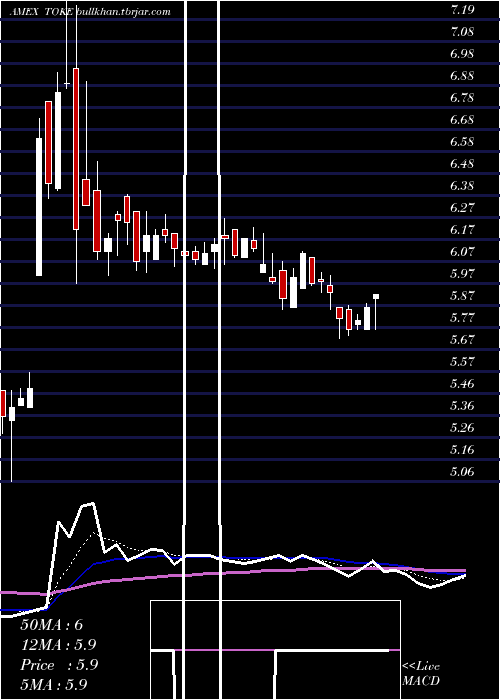The width and height of the screenshot is (500, 700).
Task: Click the 5.06 price axis label
Action: click(462, 472)
